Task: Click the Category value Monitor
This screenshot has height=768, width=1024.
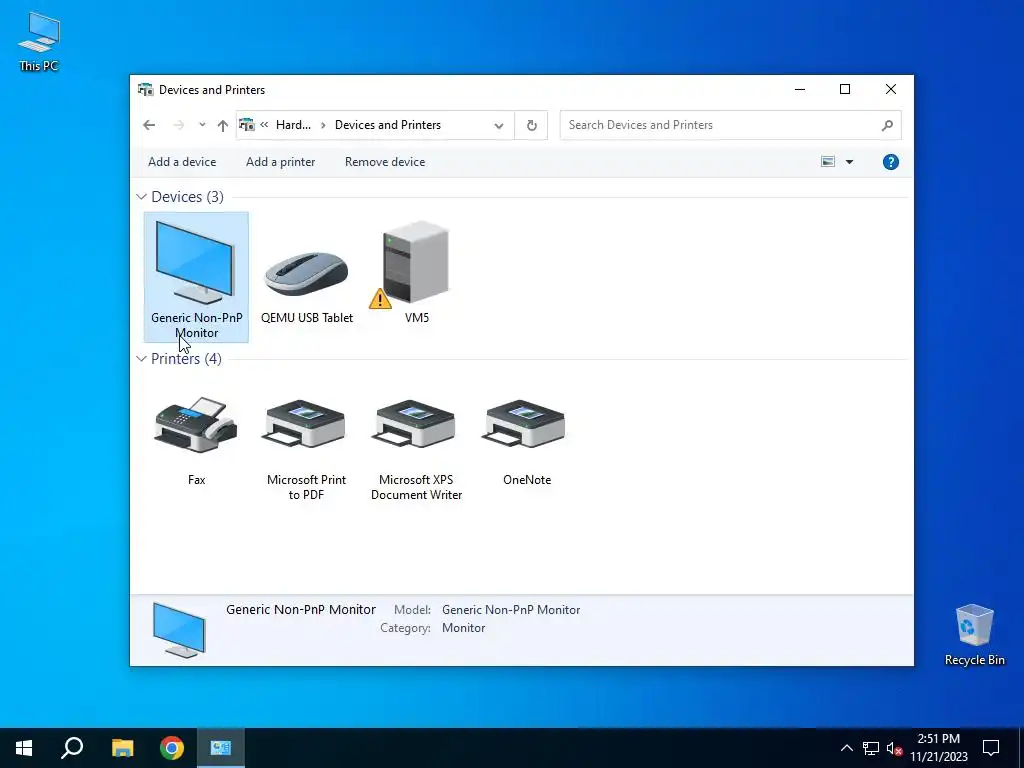Action: point(464,628)
